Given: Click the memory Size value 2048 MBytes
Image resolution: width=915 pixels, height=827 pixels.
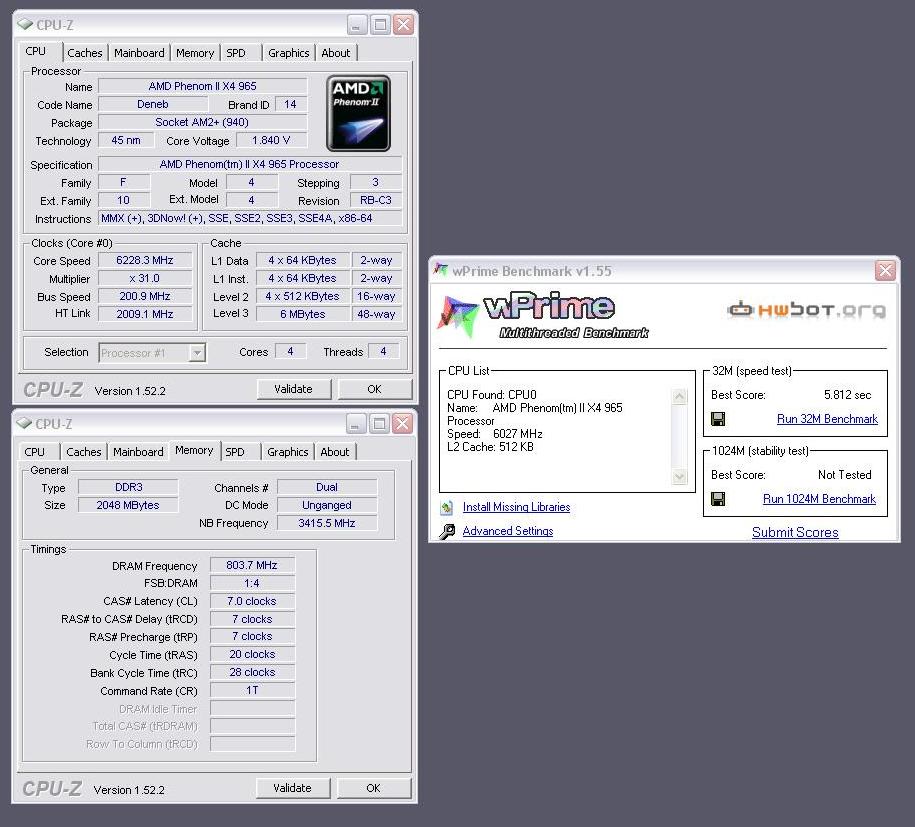Looking at the screenshot, I should 128,505.
